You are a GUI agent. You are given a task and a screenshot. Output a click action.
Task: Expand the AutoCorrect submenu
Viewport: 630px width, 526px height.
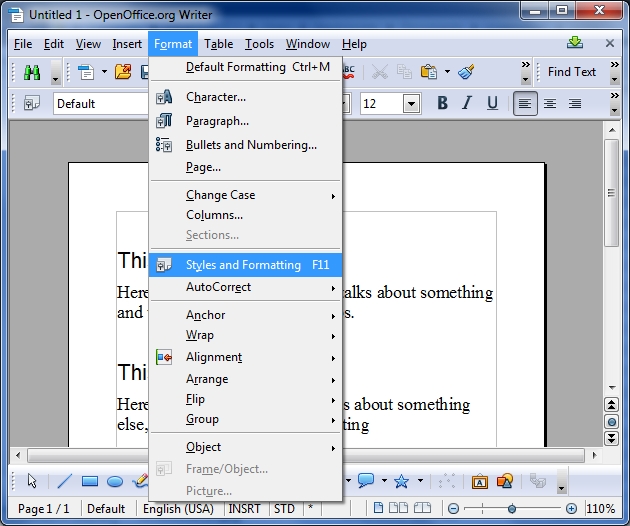click(245, 287)
